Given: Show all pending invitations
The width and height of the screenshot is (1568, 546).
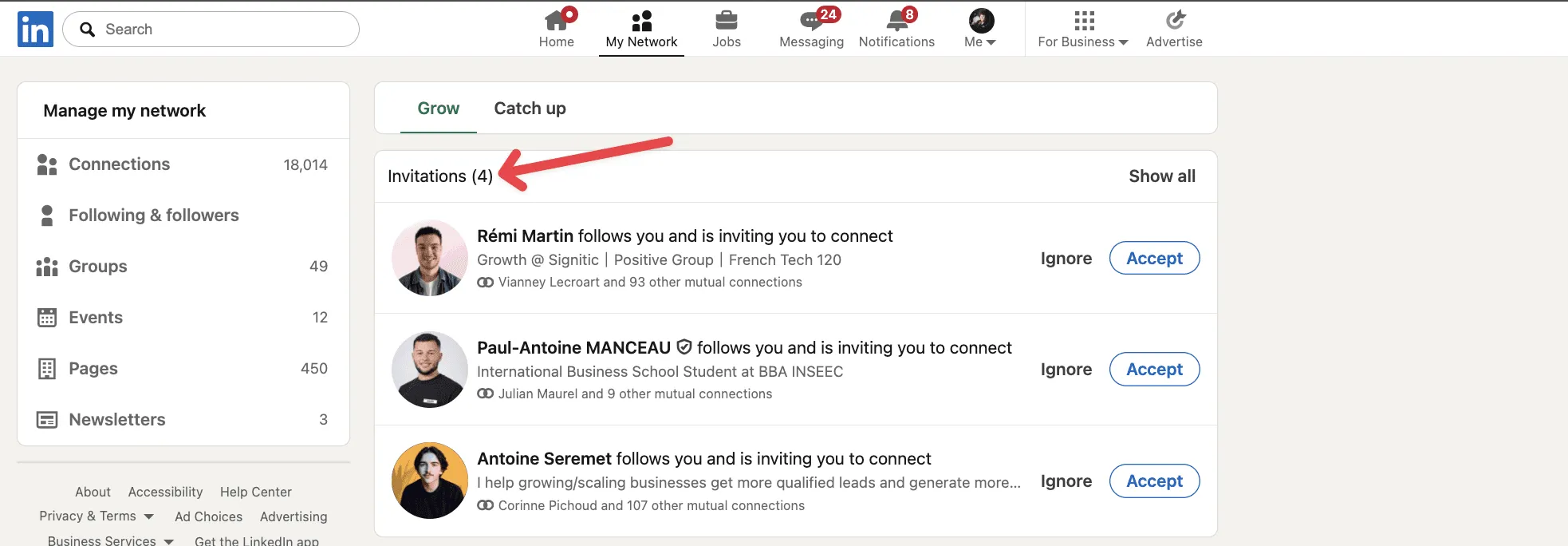Looking at the screenshot, I should [1161, 176].
